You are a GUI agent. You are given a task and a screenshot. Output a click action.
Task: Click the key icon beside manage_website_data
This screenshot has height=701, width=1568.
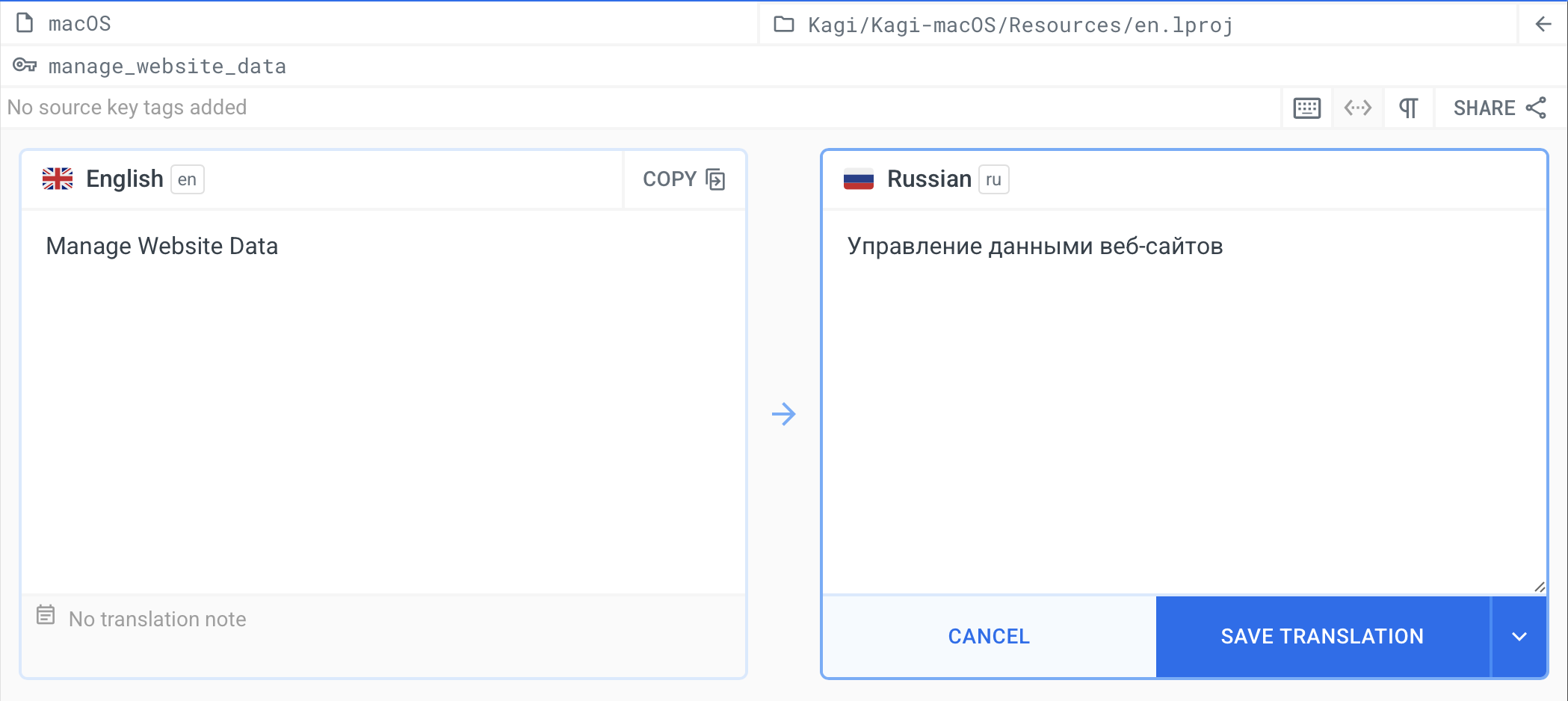[25, 66]
